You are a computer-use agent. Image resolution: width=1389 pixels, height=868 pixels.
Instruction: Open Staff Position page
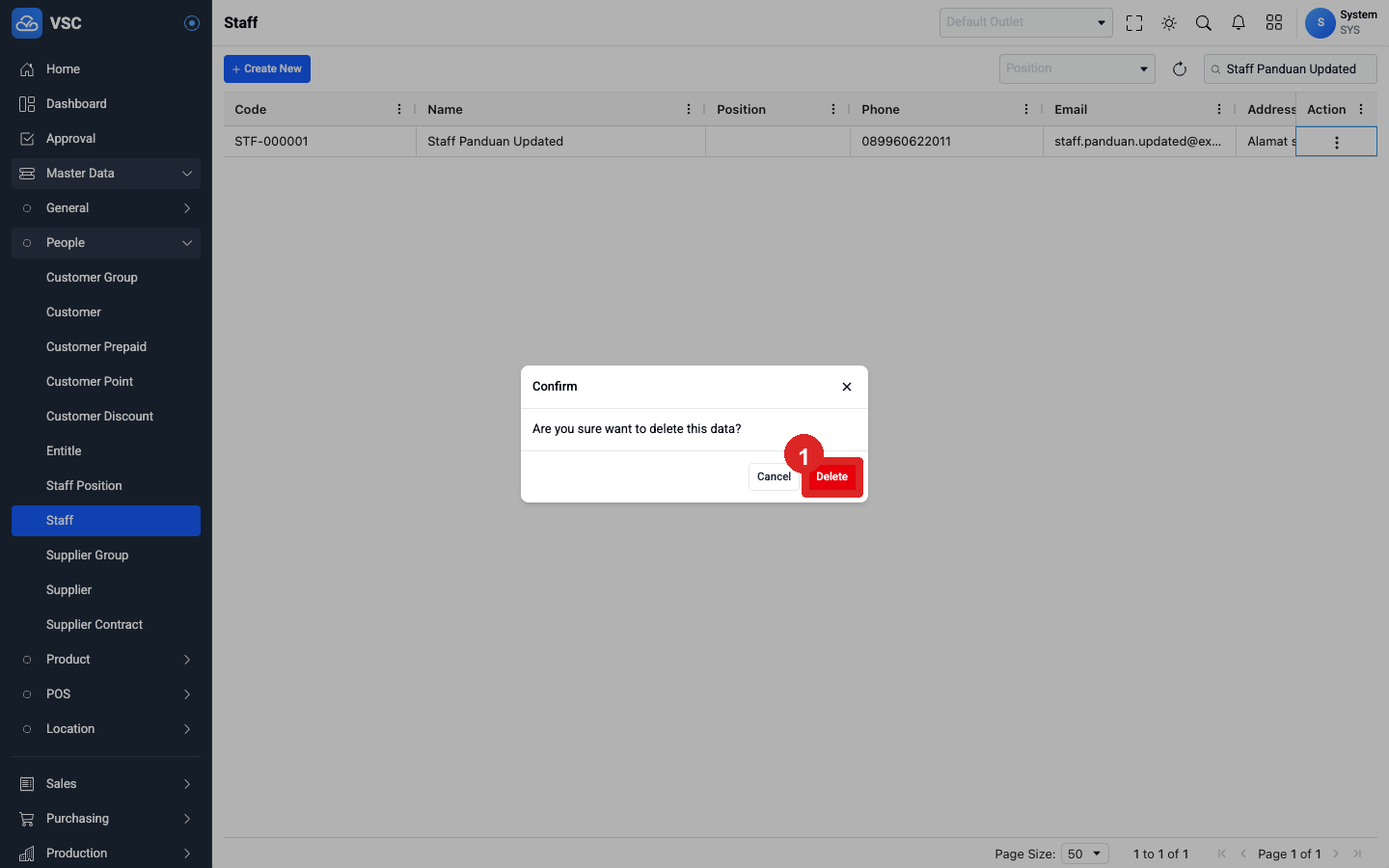click(x=106, y=486)
